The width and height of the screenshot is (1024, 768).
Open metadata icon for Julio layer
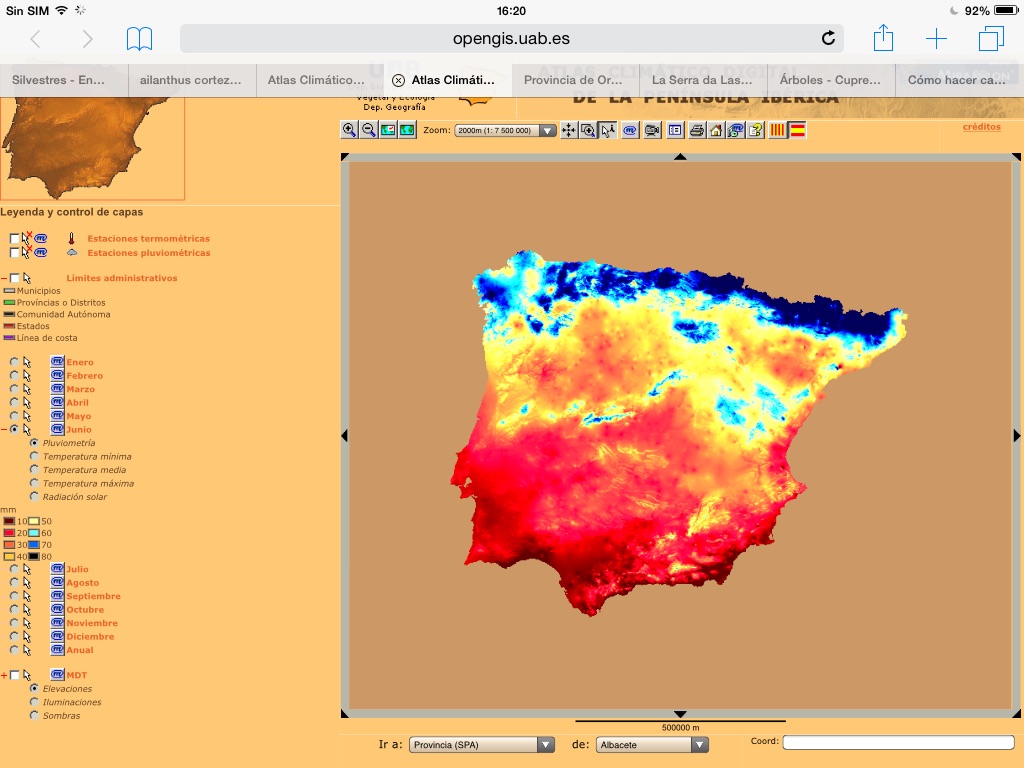57,569
